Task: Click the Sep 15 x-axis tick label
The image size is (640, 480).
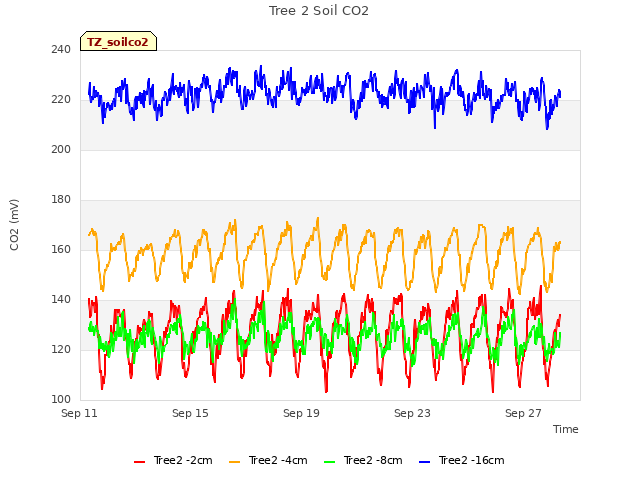Action: (x=190, y=413)
